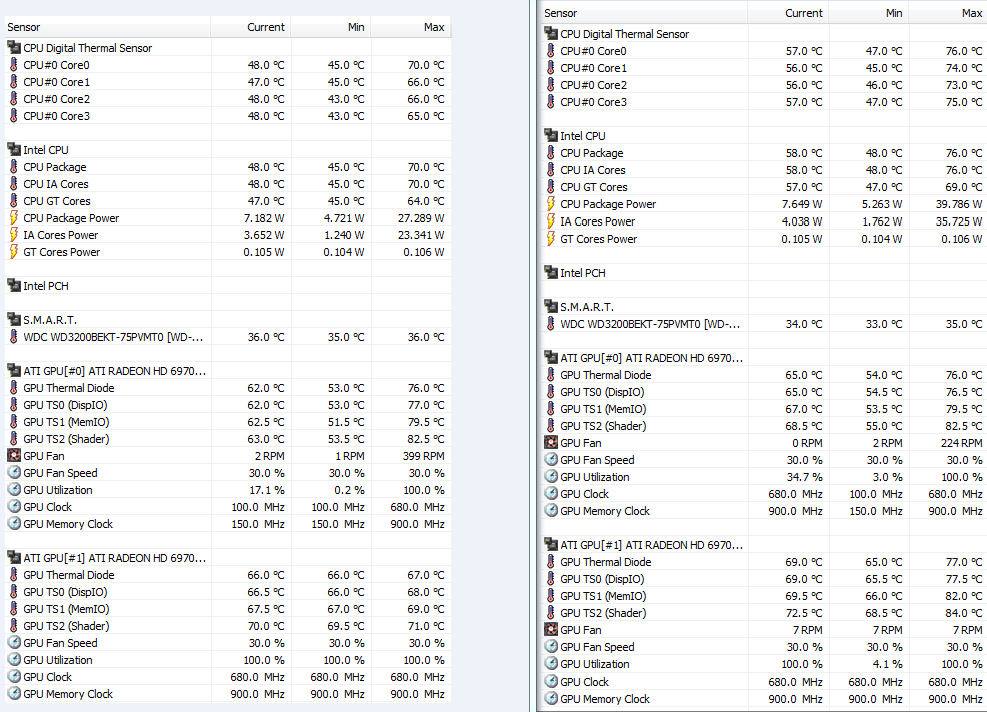Click the thermometer icon for the WDC drive showing 36.0 °C
987x712 pixels.
[x=14, y=337]
